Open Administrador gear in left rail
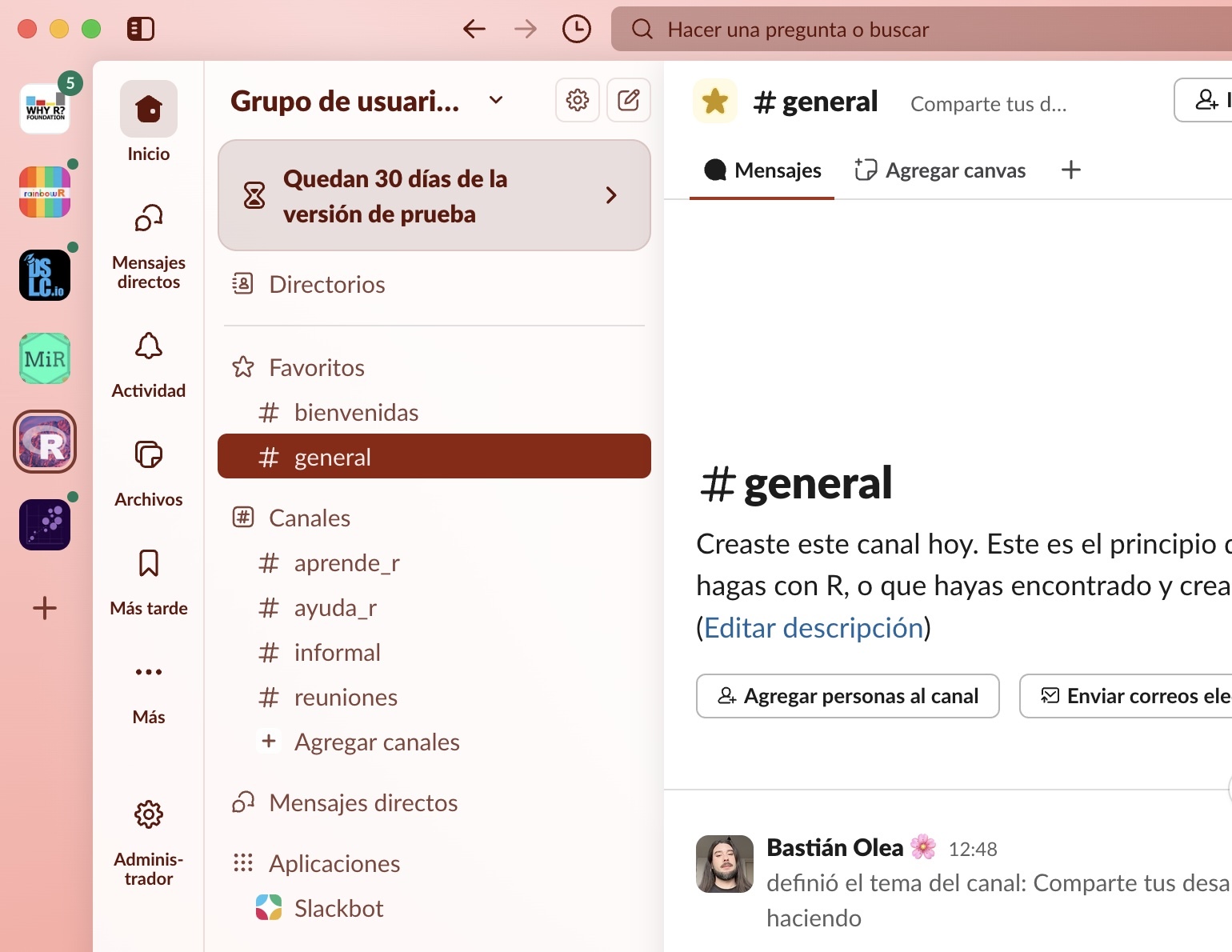Viewport: 1232px width, 952px height. pos(149,815)
